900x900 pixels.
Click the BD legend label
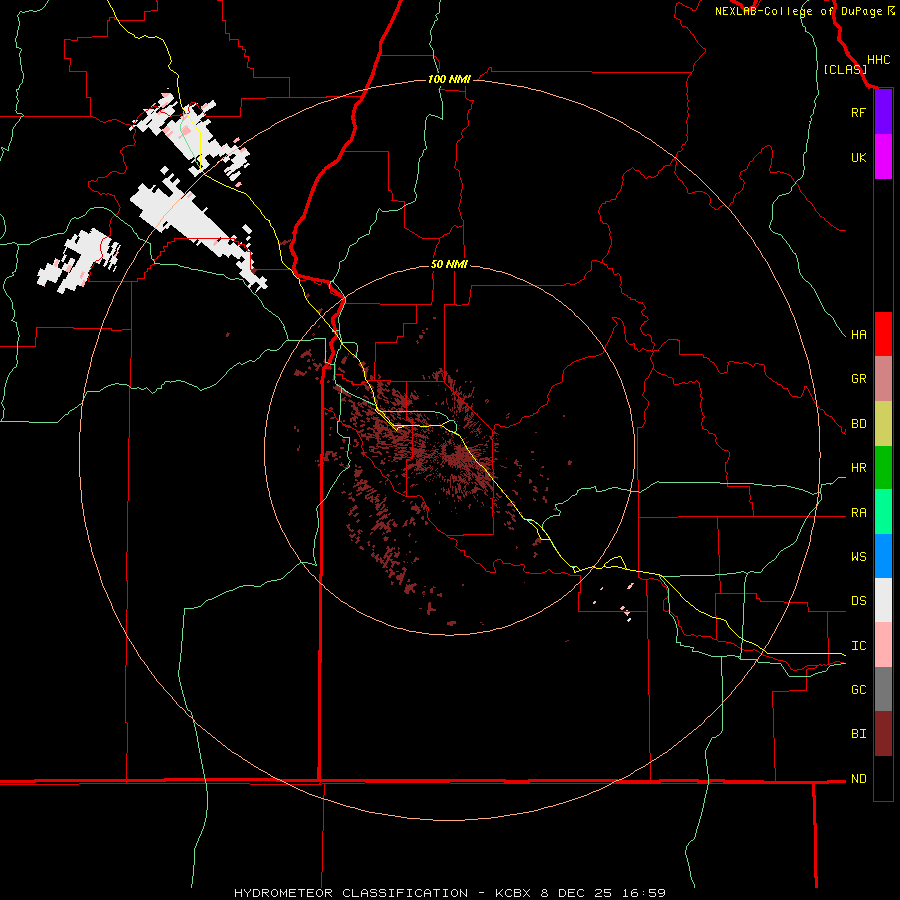(x=858, y=424)
